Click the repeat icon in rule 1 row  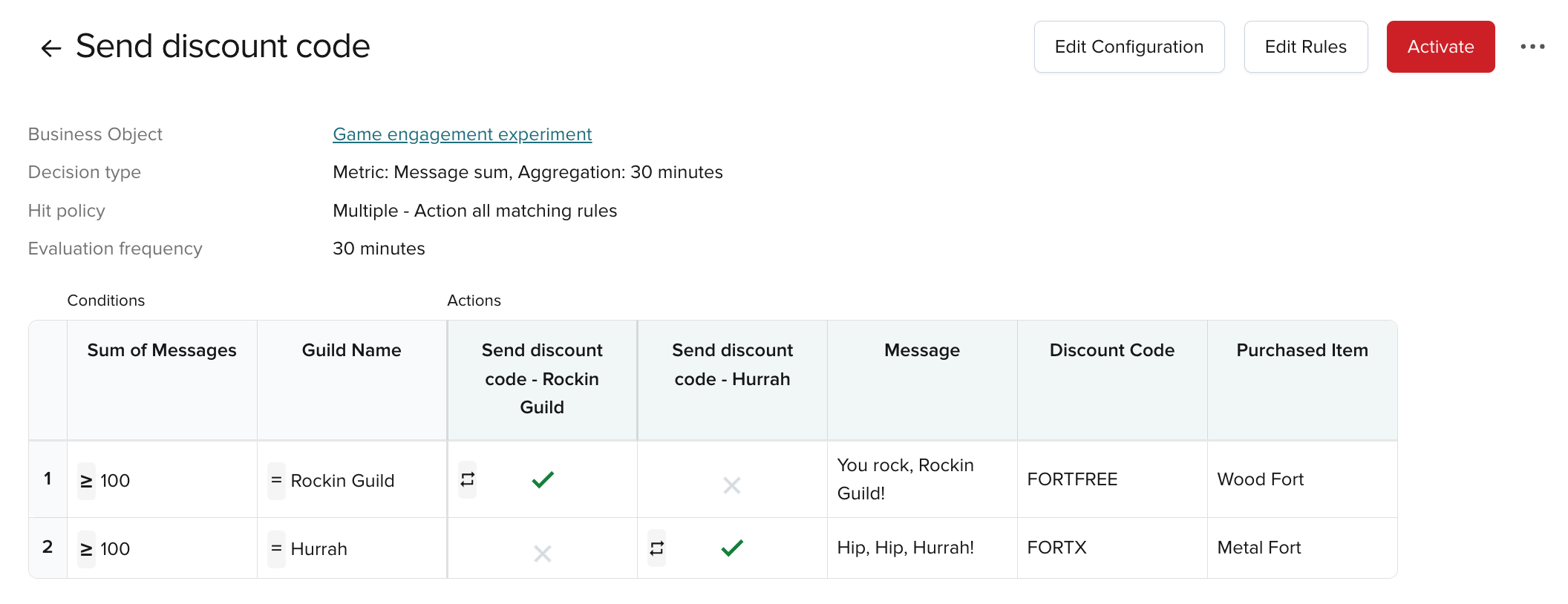click(x=467, y=480)
